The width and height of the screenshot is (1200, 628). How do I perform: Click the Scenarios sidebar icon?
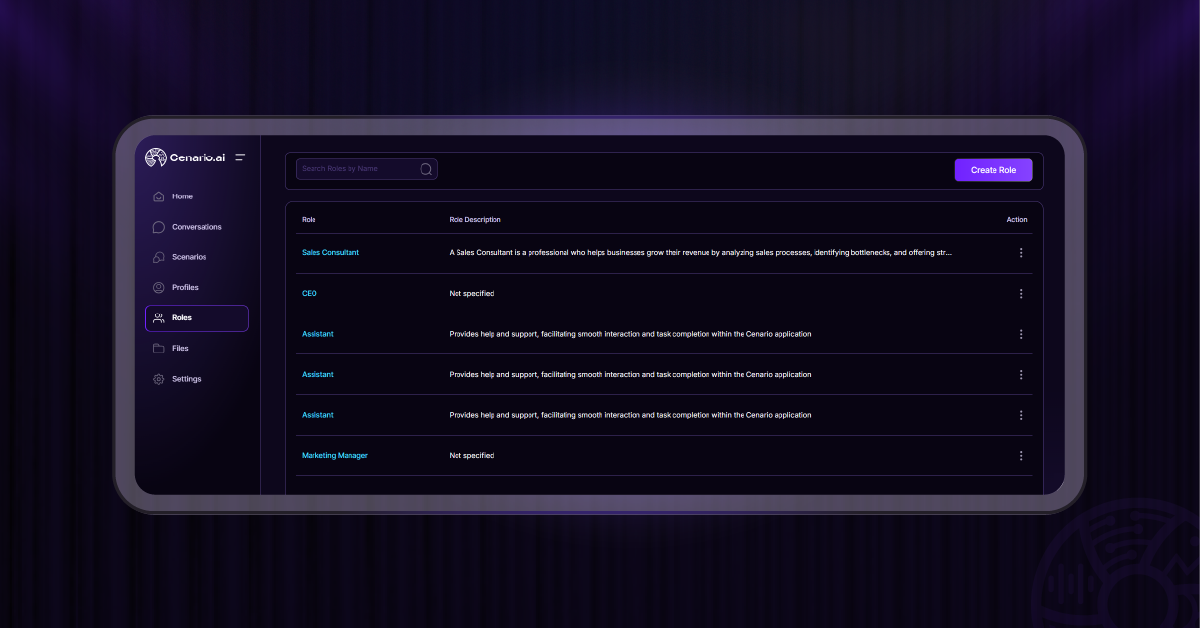pos(158,257)
